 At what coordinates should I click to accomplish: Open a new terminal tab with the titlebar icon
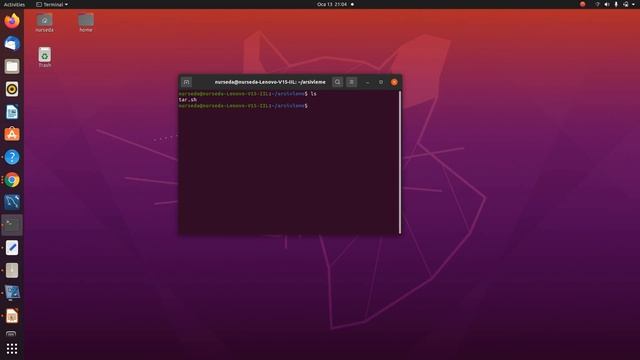click(x=186, y=82)
